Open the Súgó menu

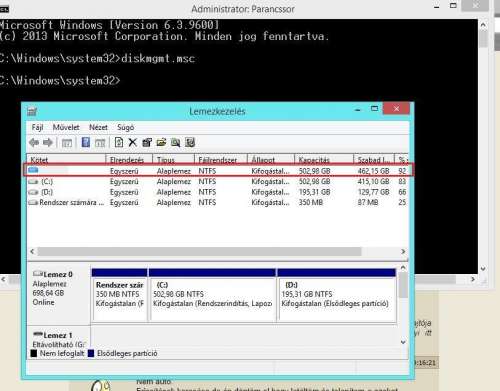(125, 127)
